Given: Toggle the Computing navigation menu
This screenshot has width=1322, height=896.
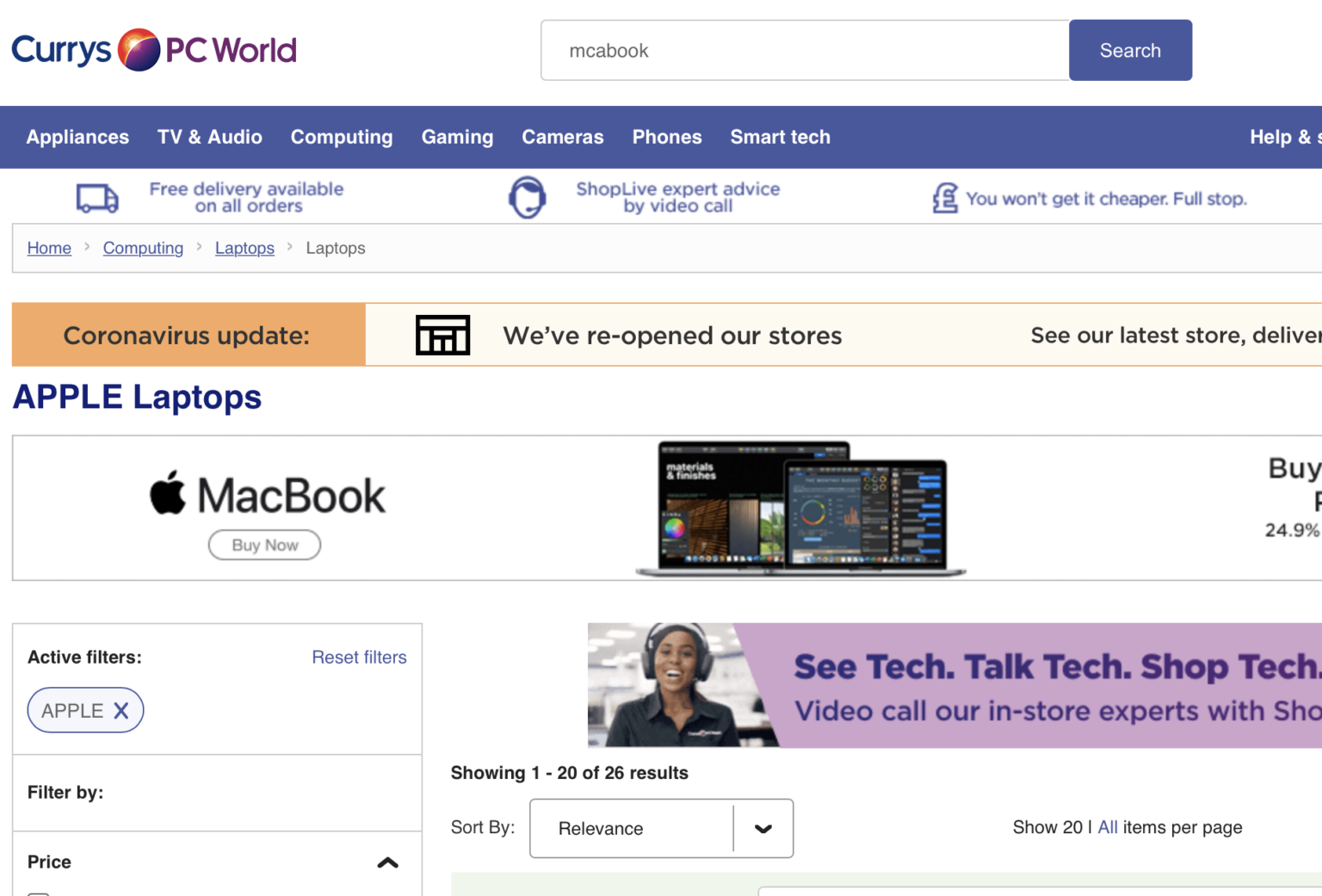Looking at the screenshot, I should pyautogui.click(x=341, y=137).
